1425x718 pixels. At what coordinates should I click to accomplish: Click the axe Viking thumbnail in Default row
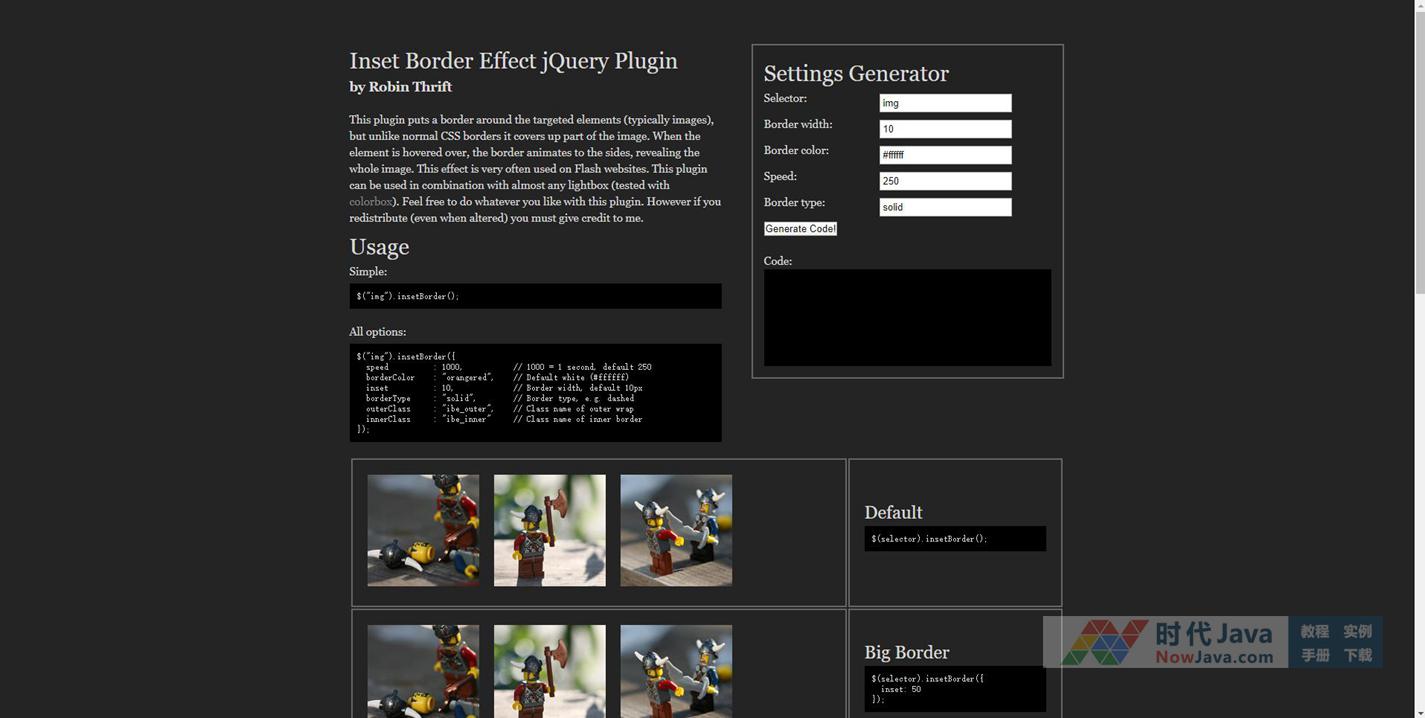[549, 530]
